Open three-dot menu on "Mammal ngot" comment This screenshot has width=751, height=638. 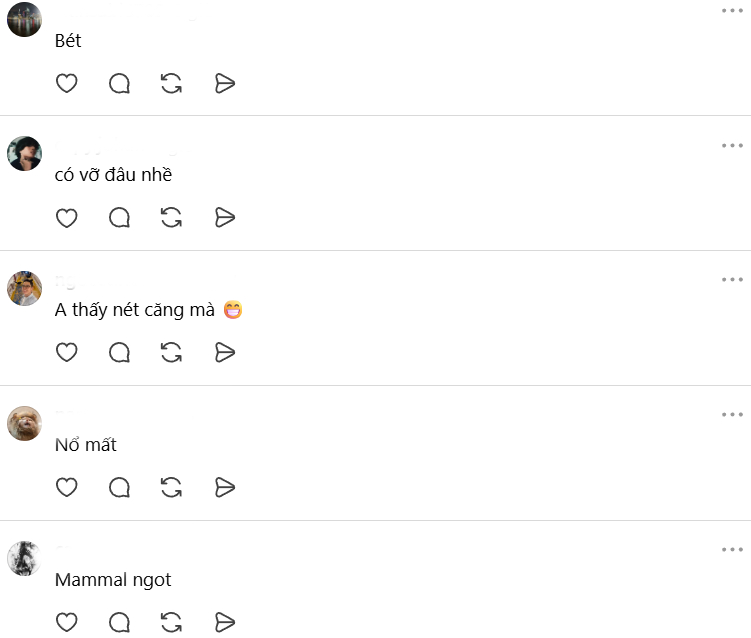point(732,549)
